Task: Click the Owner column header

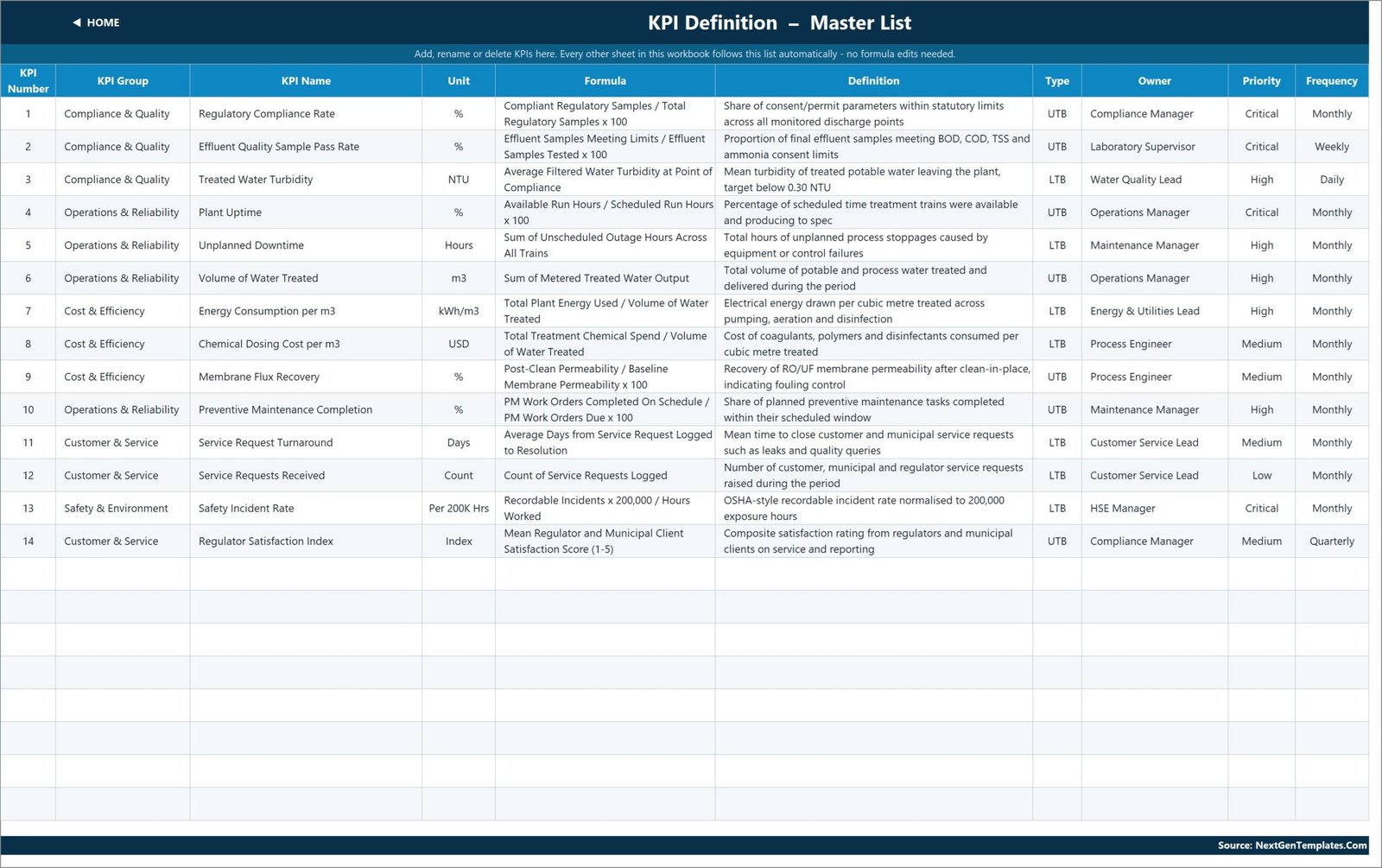Action: 1155,80
